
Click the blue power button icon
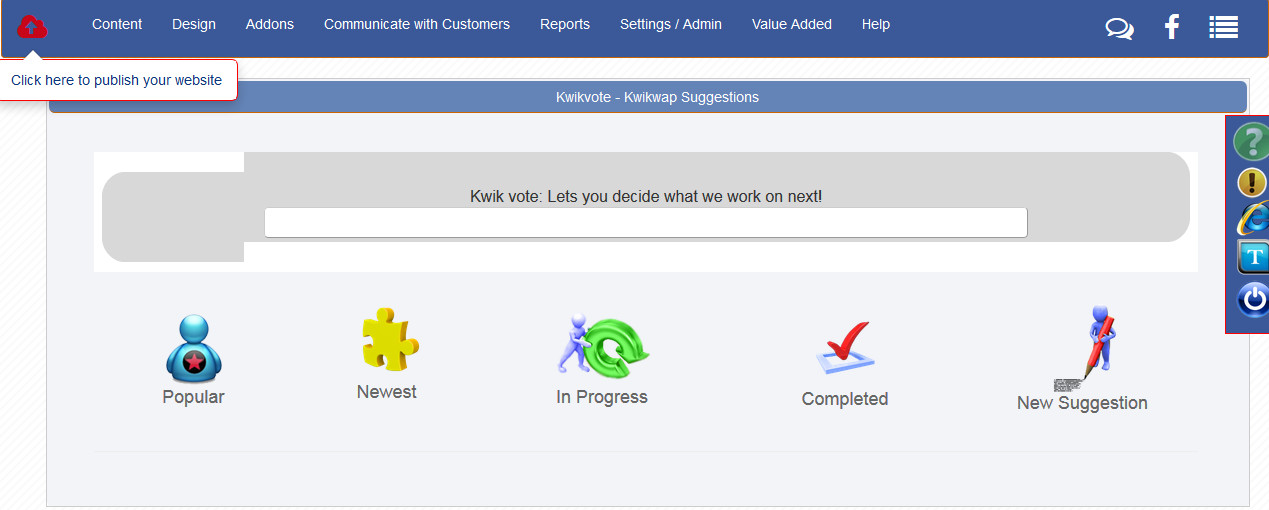pos(1253,300)
